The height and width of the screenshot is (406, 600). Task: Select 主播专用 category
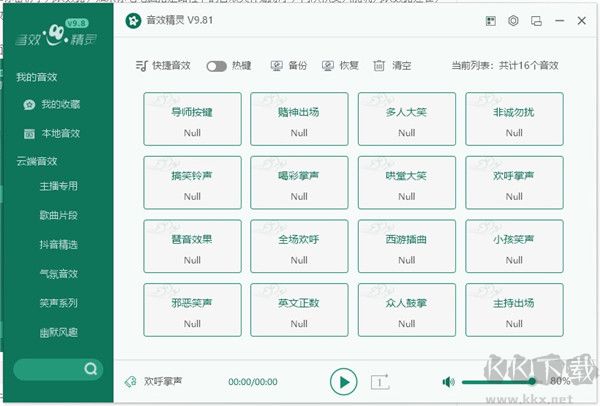click(59, 186)
